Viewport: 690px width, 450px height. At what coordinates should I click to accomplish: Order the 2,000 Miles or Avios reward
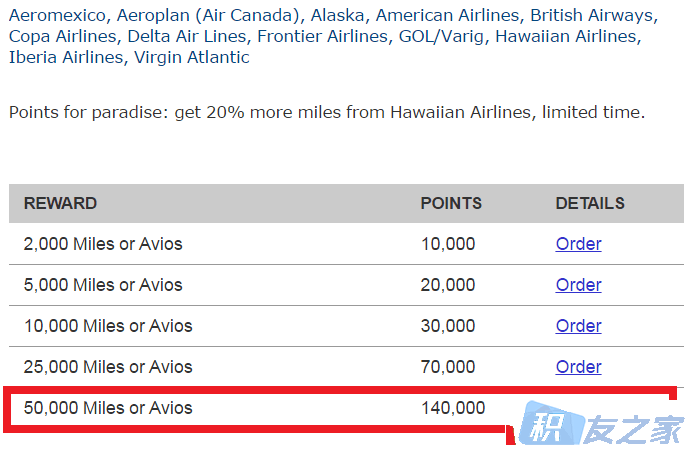point(578,244)
